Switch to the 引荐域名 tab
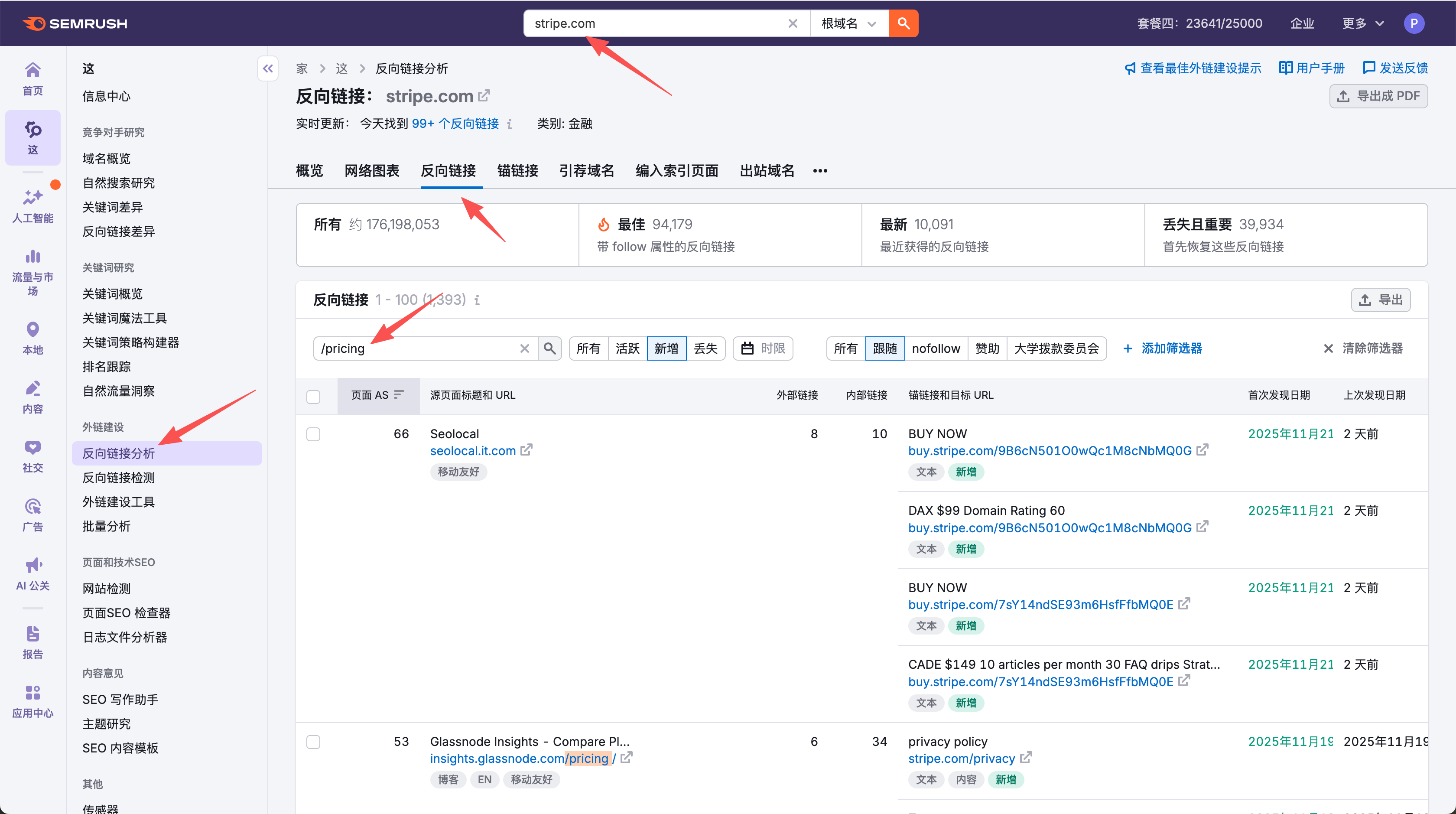The image size is (1456, 814). (x=586, y=171)
